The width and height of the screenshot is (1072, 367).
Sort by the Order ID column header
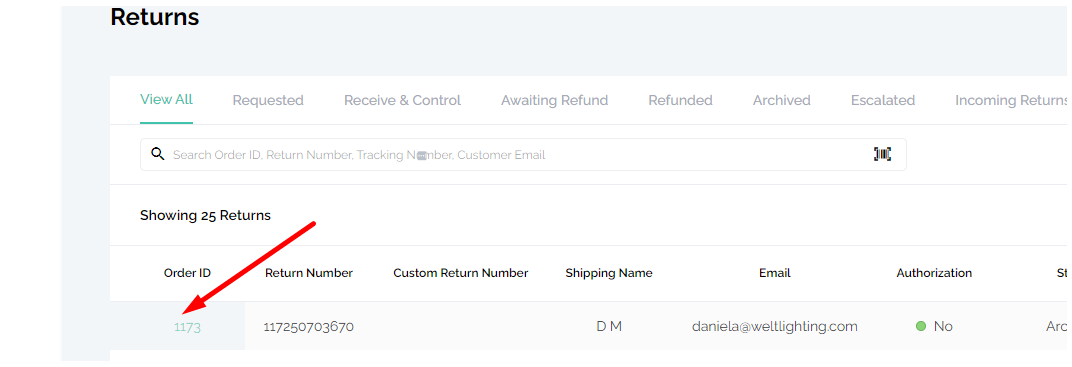pyautogui.click(x=187, y=273)
